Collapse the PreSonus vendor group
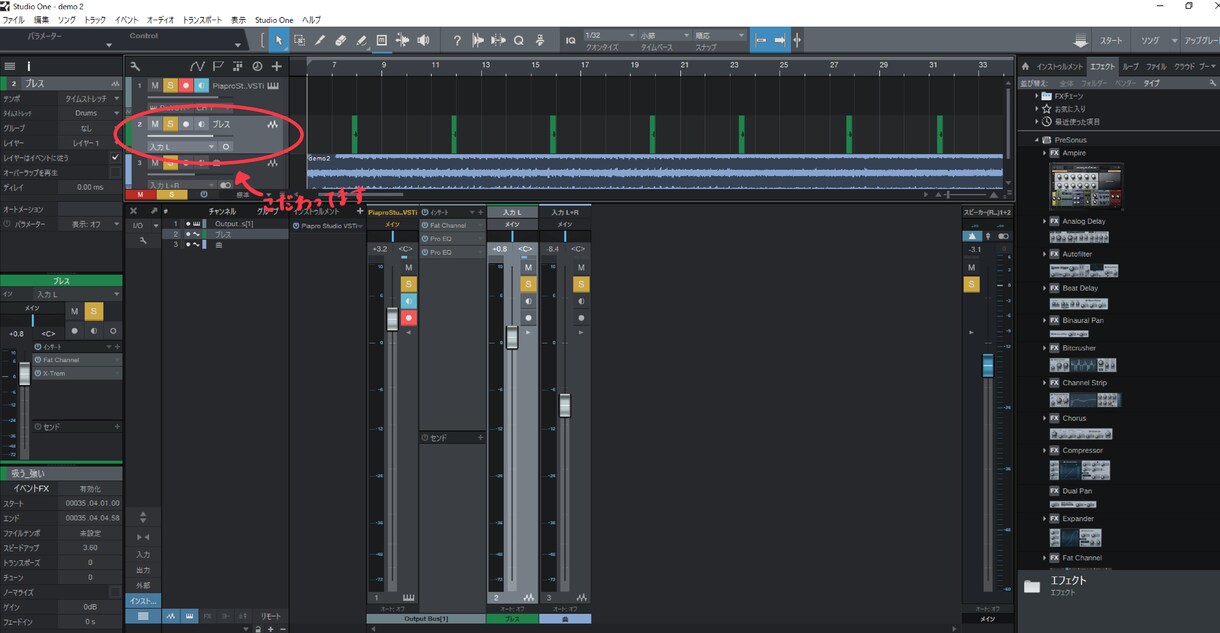The image size is (1220, 633). coord(1036,140)
